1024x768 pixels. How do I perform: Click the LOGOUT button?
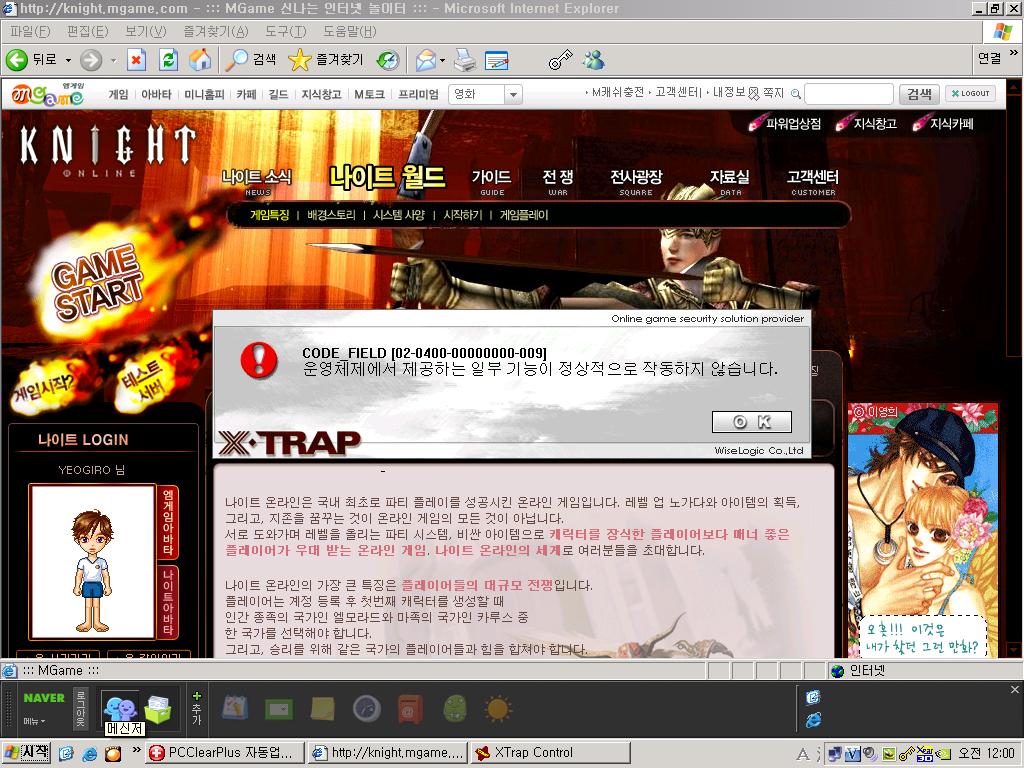tap(970, 93)
